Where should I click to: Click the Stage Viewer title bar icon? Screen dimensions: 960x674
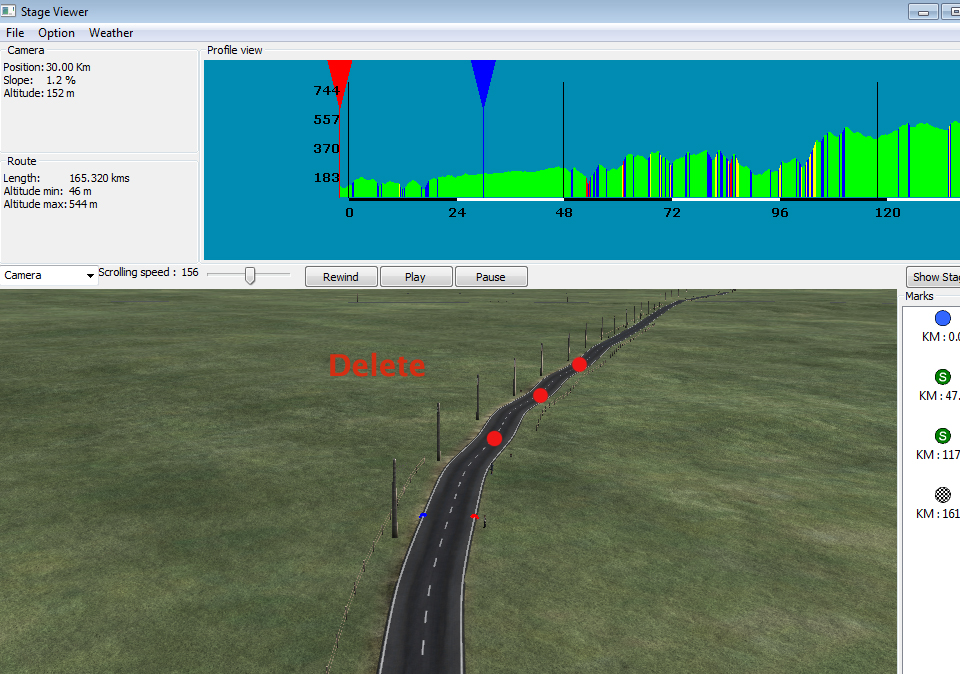[x=10, y=12]
